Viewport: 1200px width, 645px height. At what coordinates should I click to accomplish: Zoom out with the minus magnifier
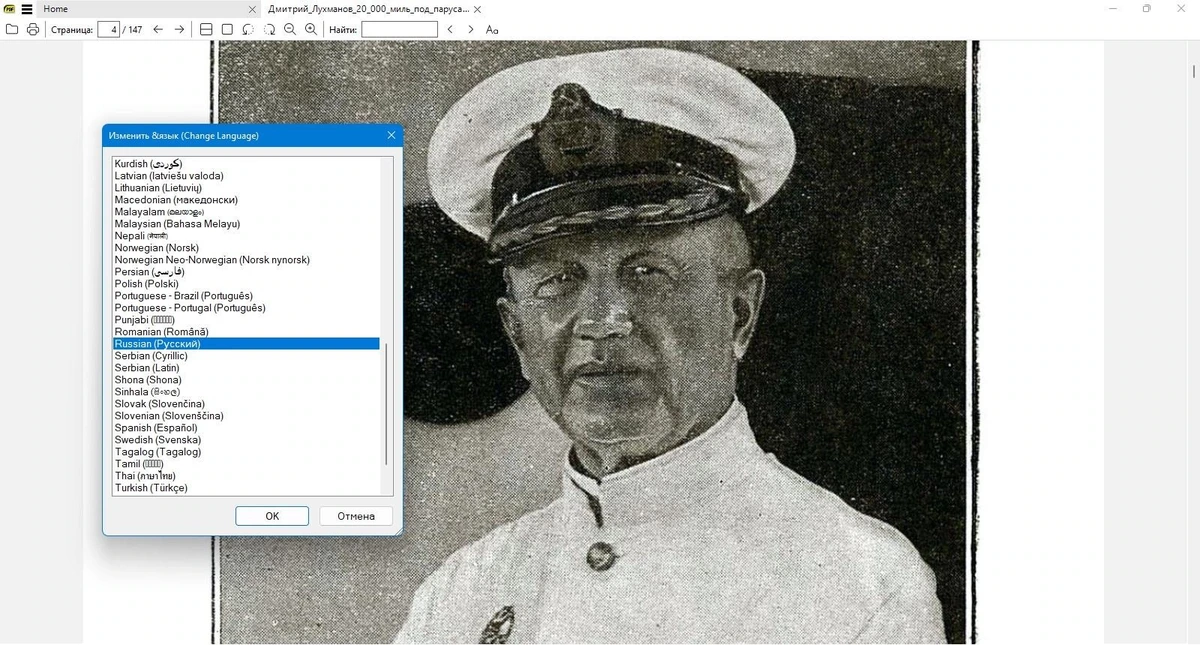click(x=290, y=30)
